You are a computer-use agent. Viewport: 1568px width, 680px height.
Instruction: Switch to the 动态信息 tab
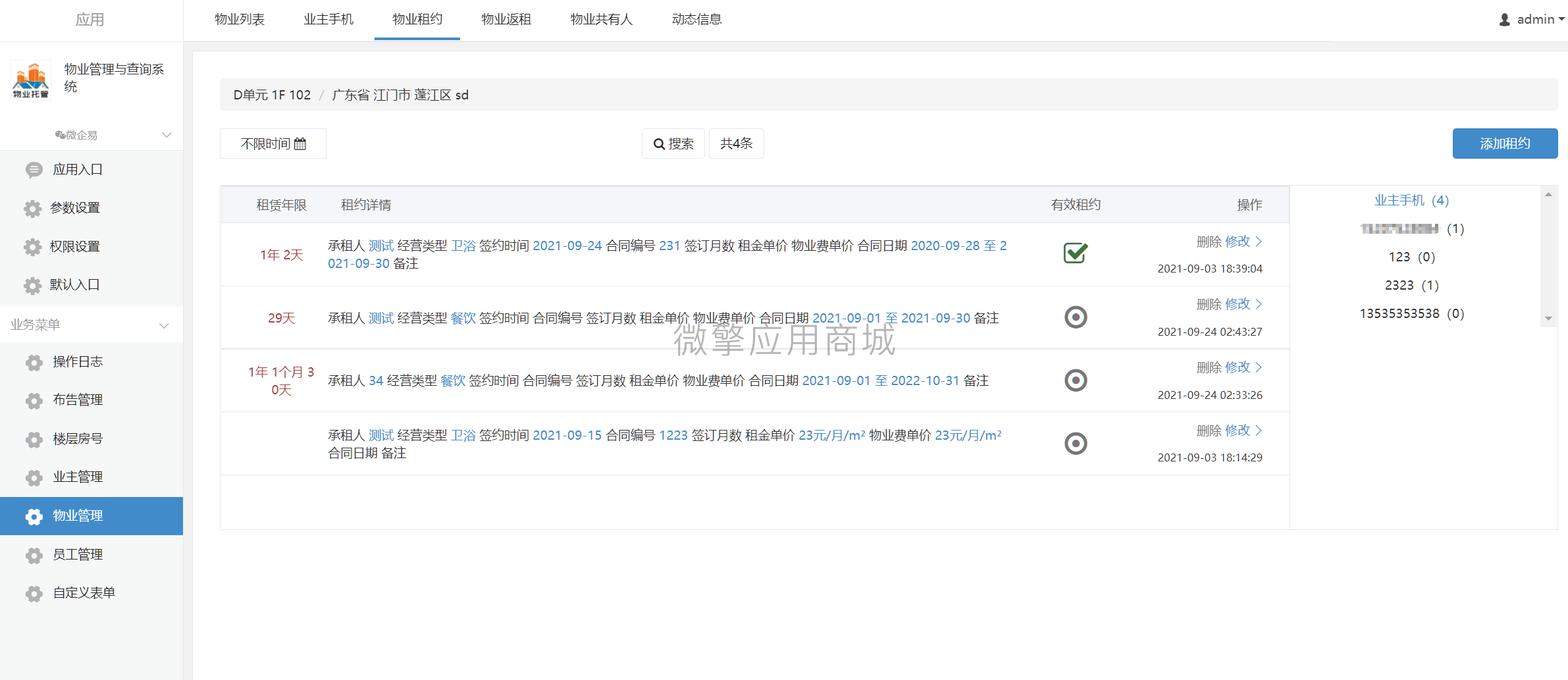697,20
